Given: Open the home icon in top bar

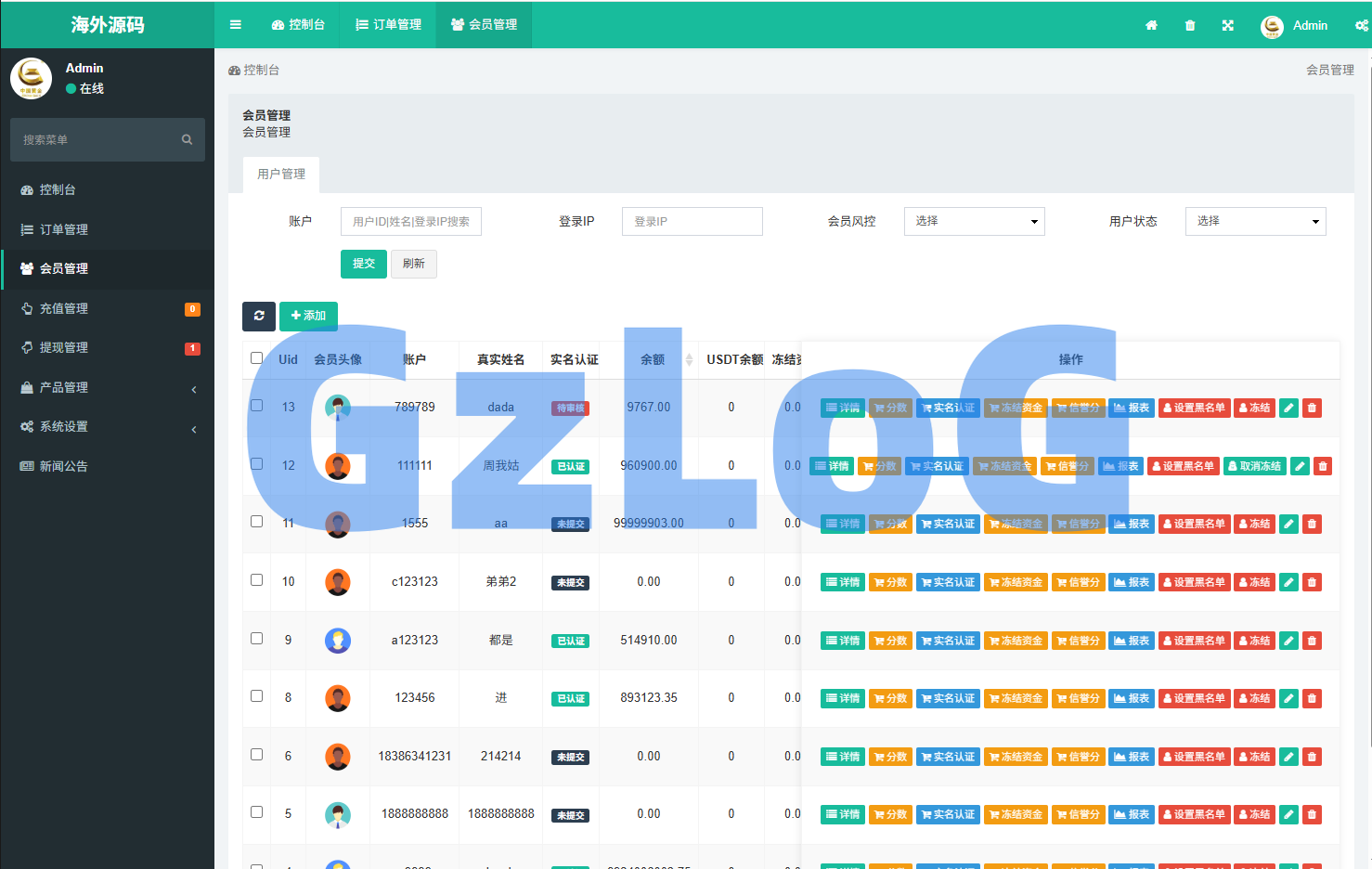Looking at the screenshot, I should pos(1151,25).
